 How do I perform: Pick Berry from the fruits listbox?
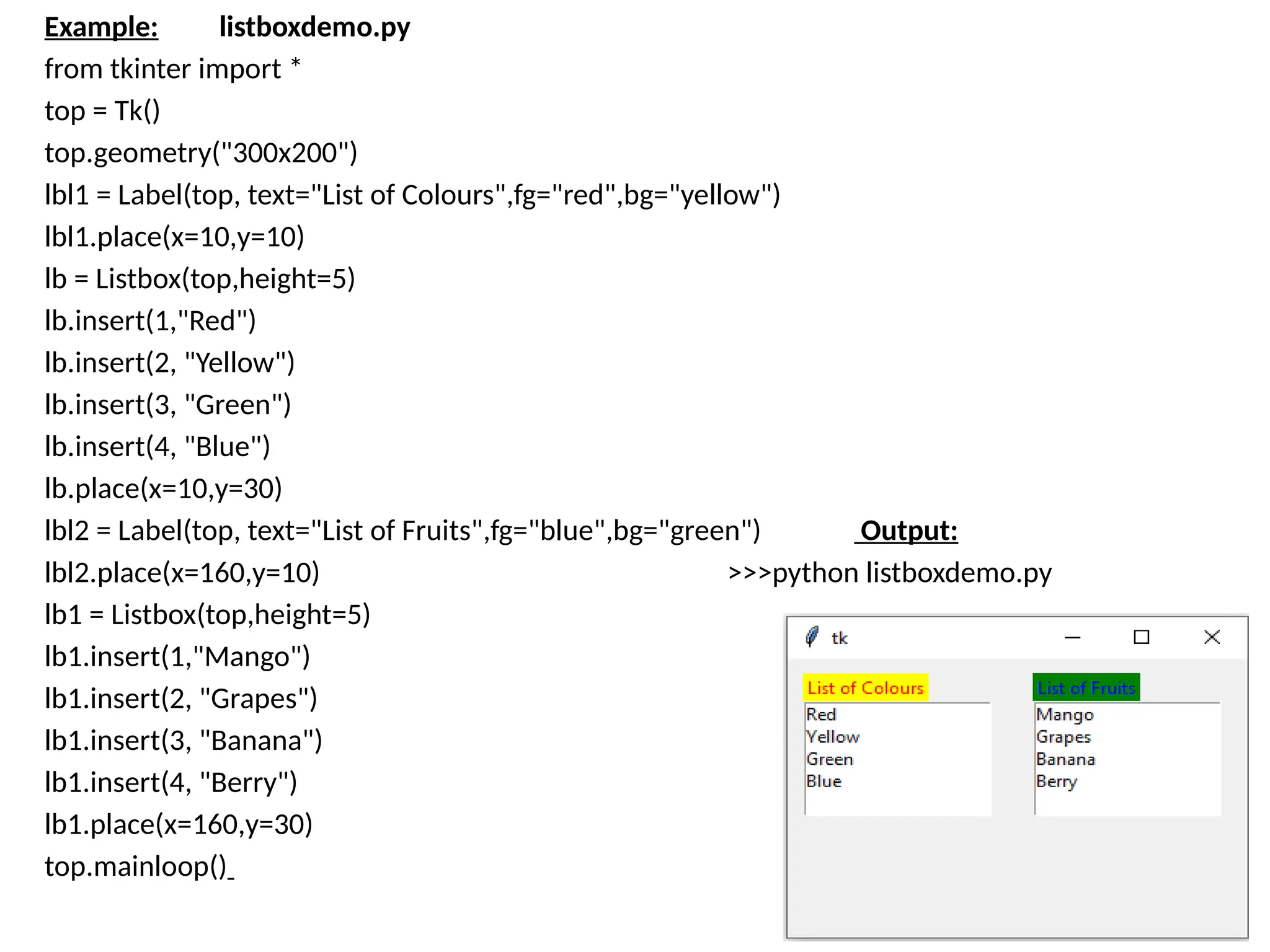[x=1057, y=782]
